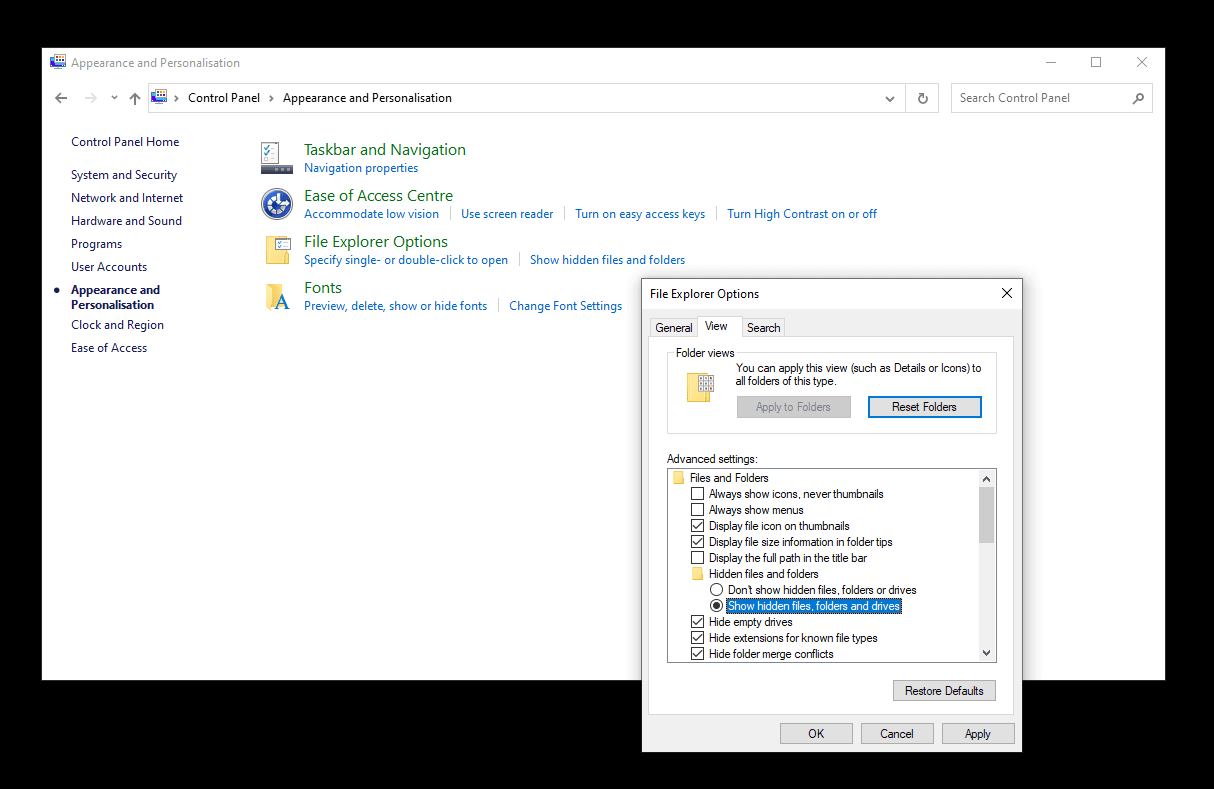Click the Control Panel icon in address bar

coord(159,98)
